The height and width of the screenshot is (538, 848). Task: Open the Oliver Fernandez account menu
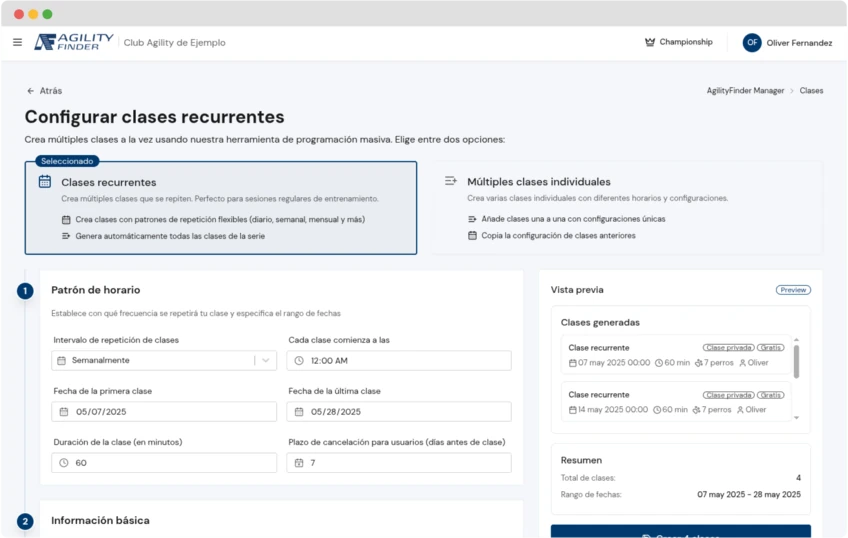point(798,43)
